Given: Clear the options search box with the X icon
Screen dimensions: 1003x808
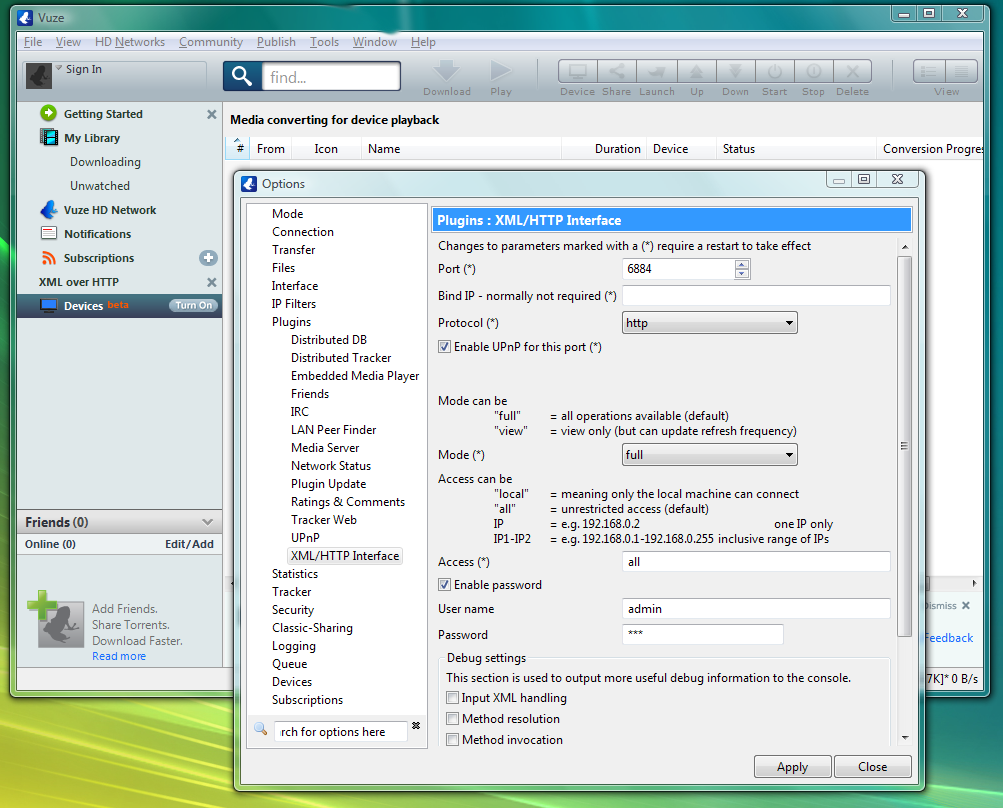Looking at the screenshot, I should (x=416, y=725).
